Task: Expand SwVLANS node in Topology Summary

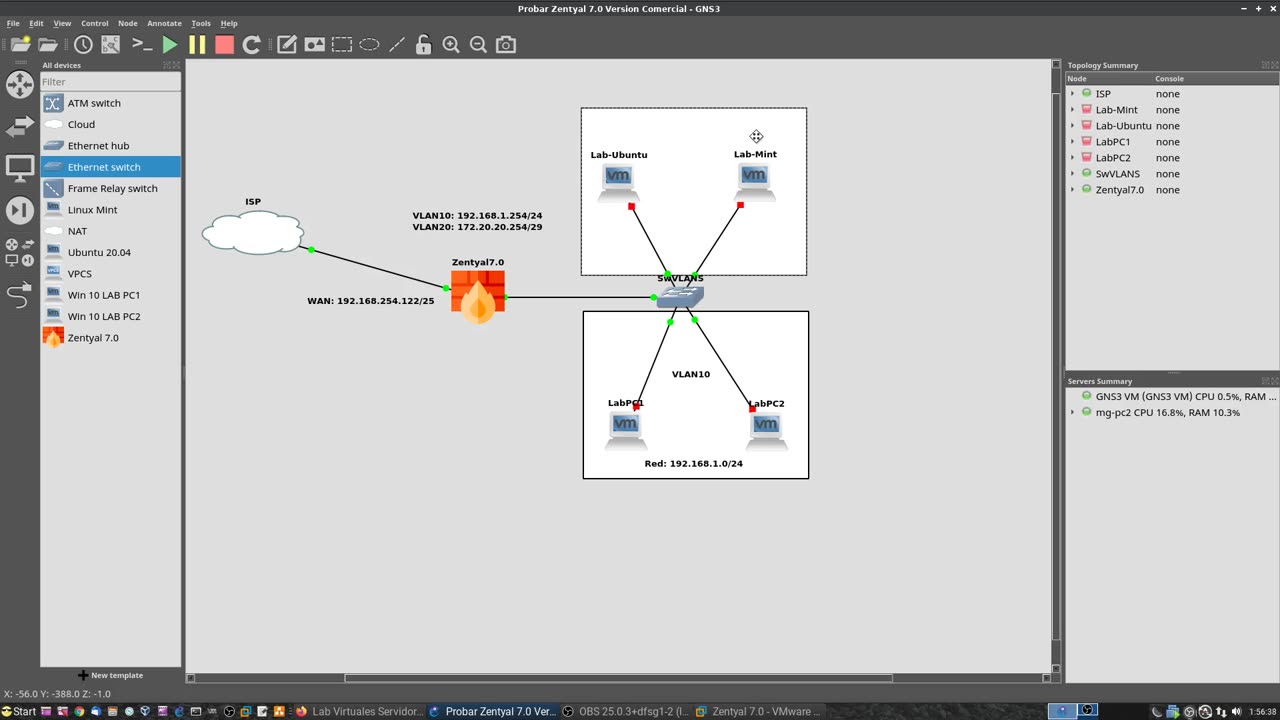Action: click(x=1072, y=174)
